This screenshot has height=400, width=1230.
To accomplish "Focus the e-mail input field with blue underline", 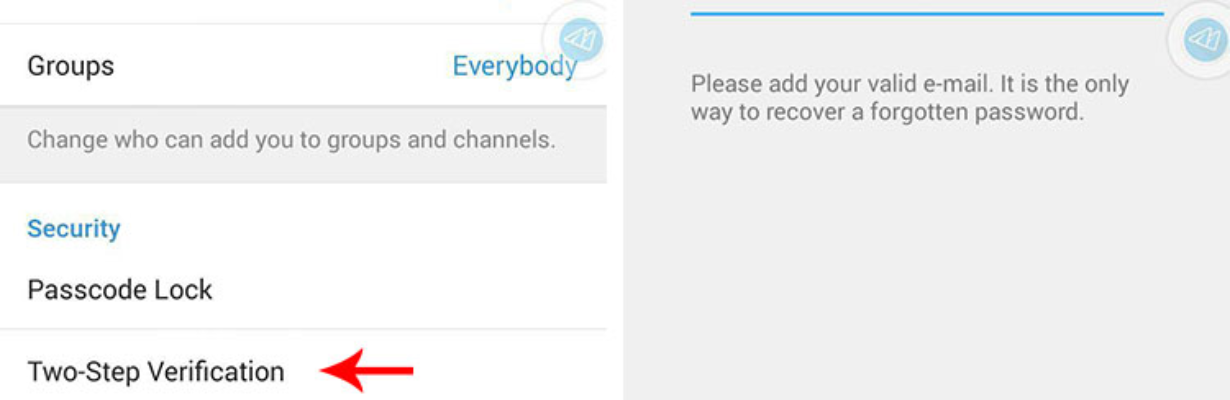I will click(926, 6).
